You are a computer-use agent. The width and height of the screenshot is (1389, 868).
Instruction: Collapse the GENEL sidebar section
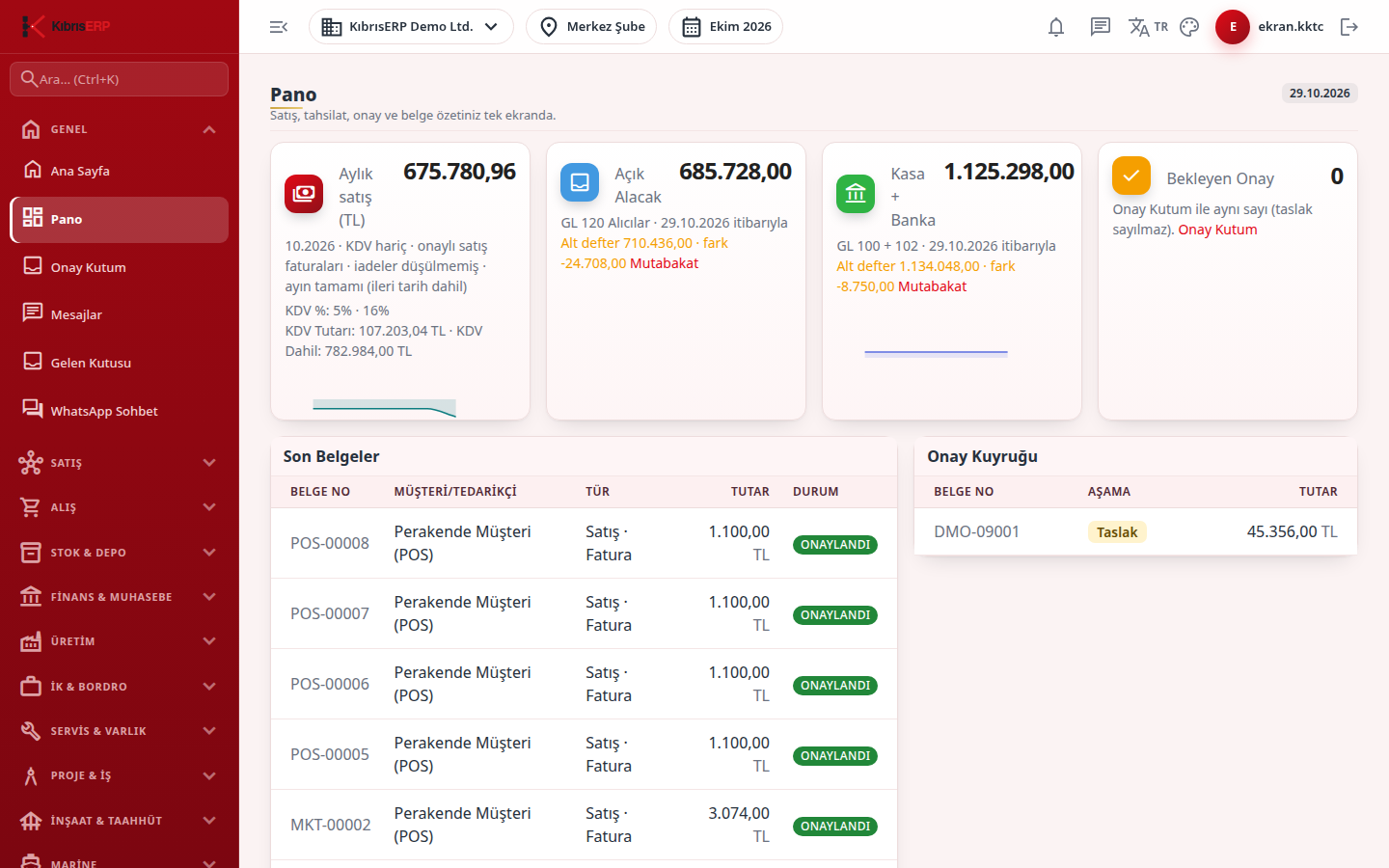coord(120,129)
